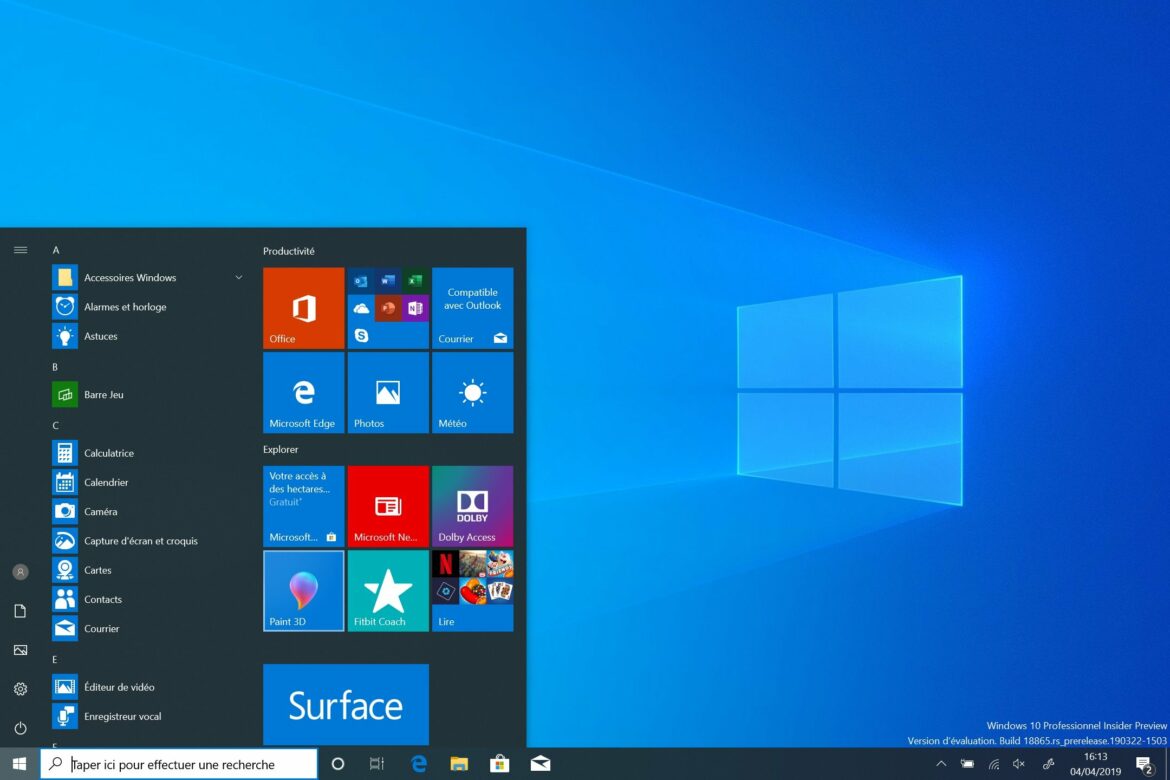Screen dimensions: 1170x780
Task: Open the Météo weather tile
Action: (x=472, y=392)
